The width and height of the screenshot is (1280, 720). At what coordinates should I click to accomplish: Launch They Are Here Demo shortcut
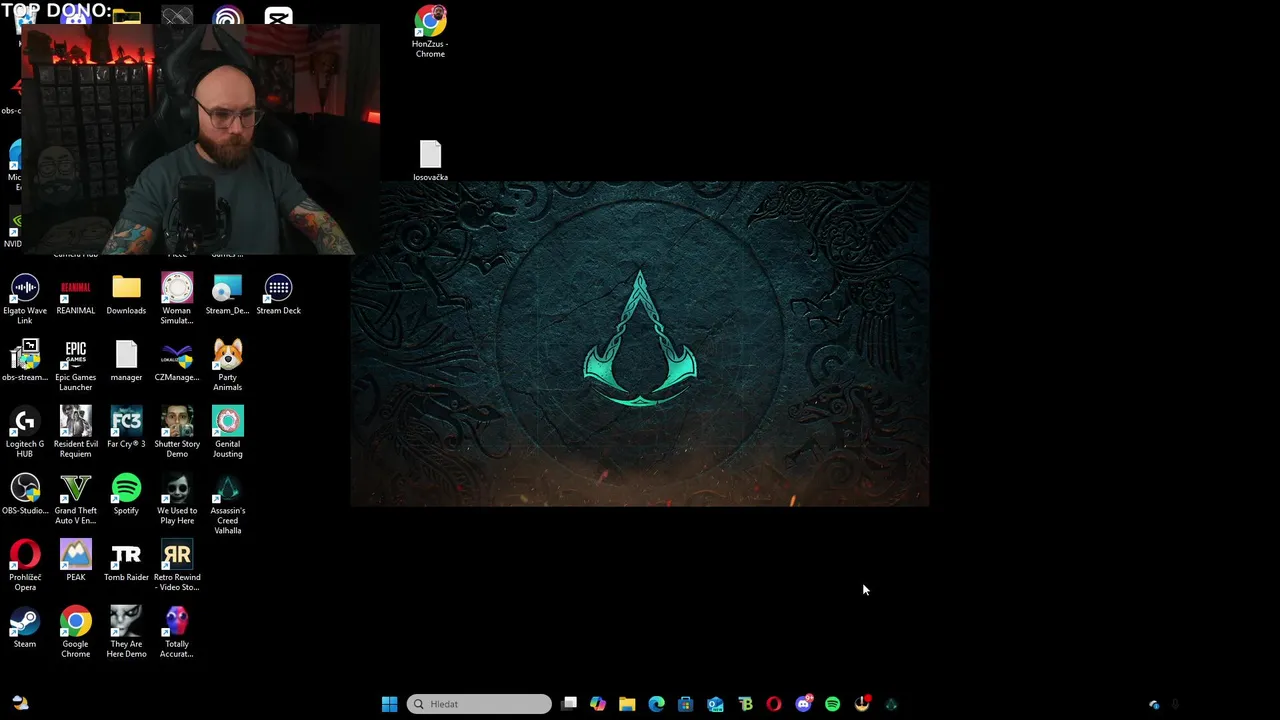pyautogui.click(x=126, y=632)
